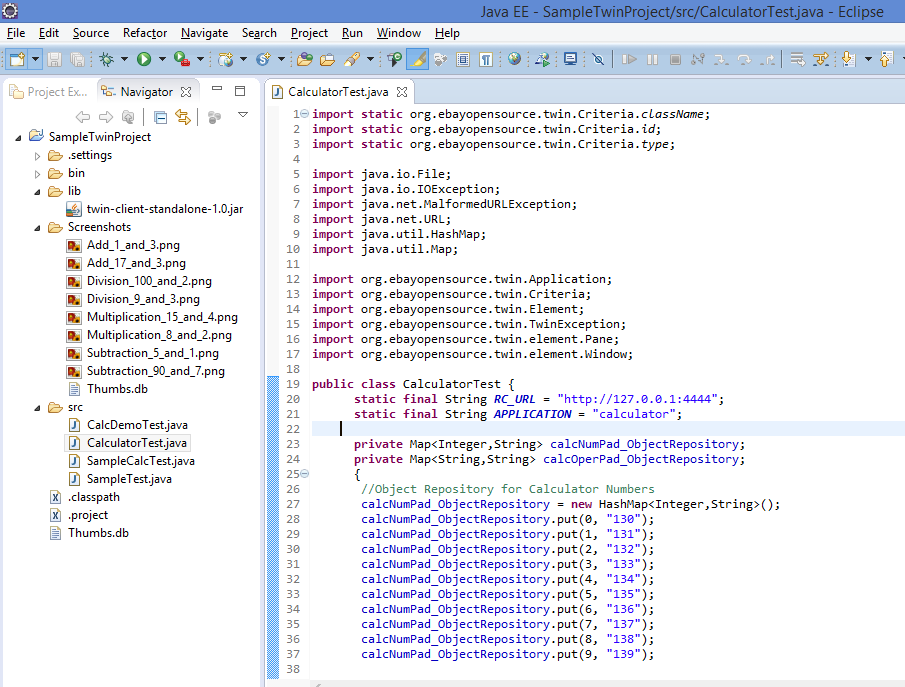Viewport: 905px width, 687px height.
Task: Collapse the Screenshots folder
Action: click(37, 227)
